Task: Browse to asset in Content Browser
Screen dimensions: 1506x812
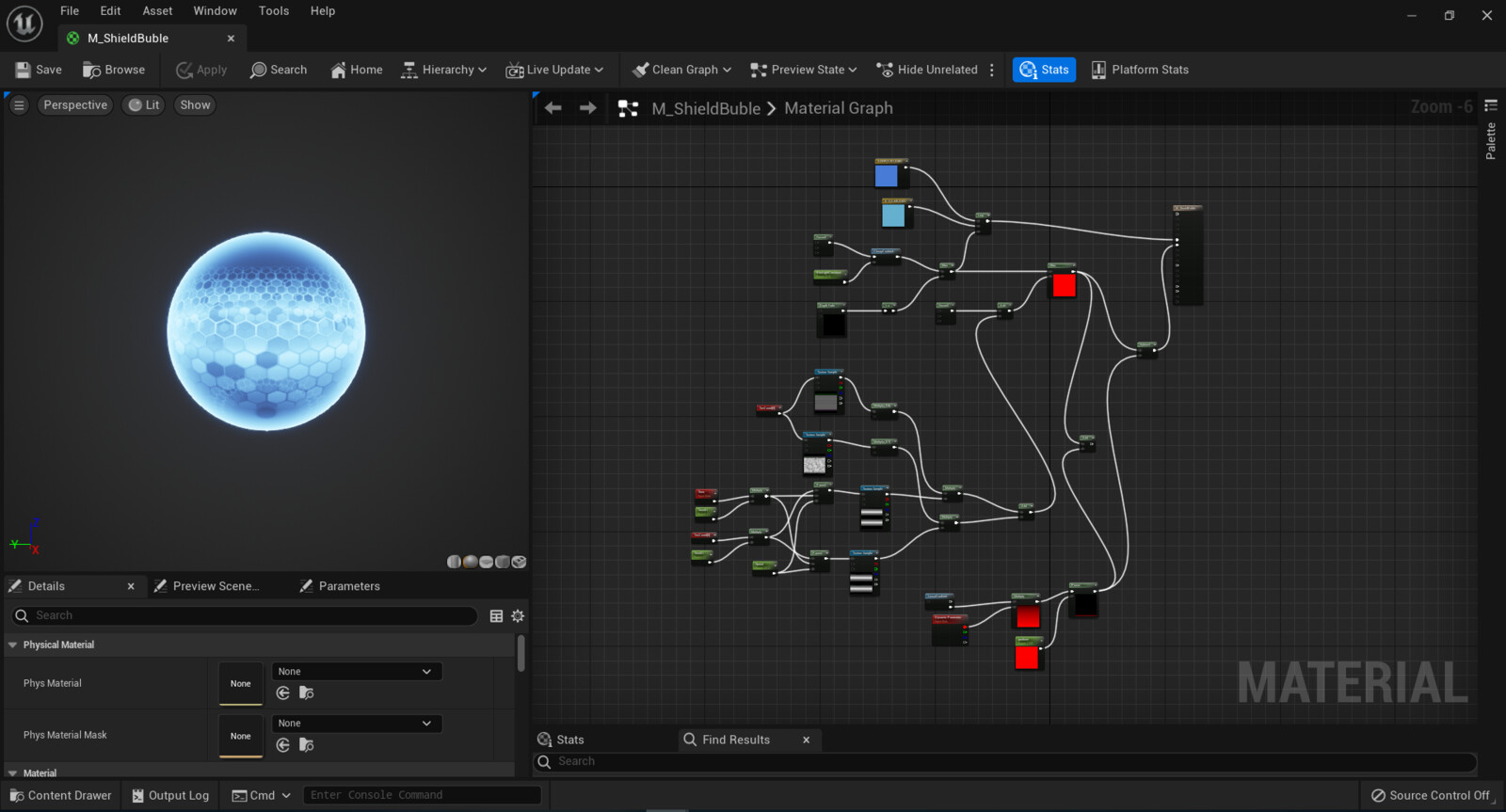Action: (113, 70)
